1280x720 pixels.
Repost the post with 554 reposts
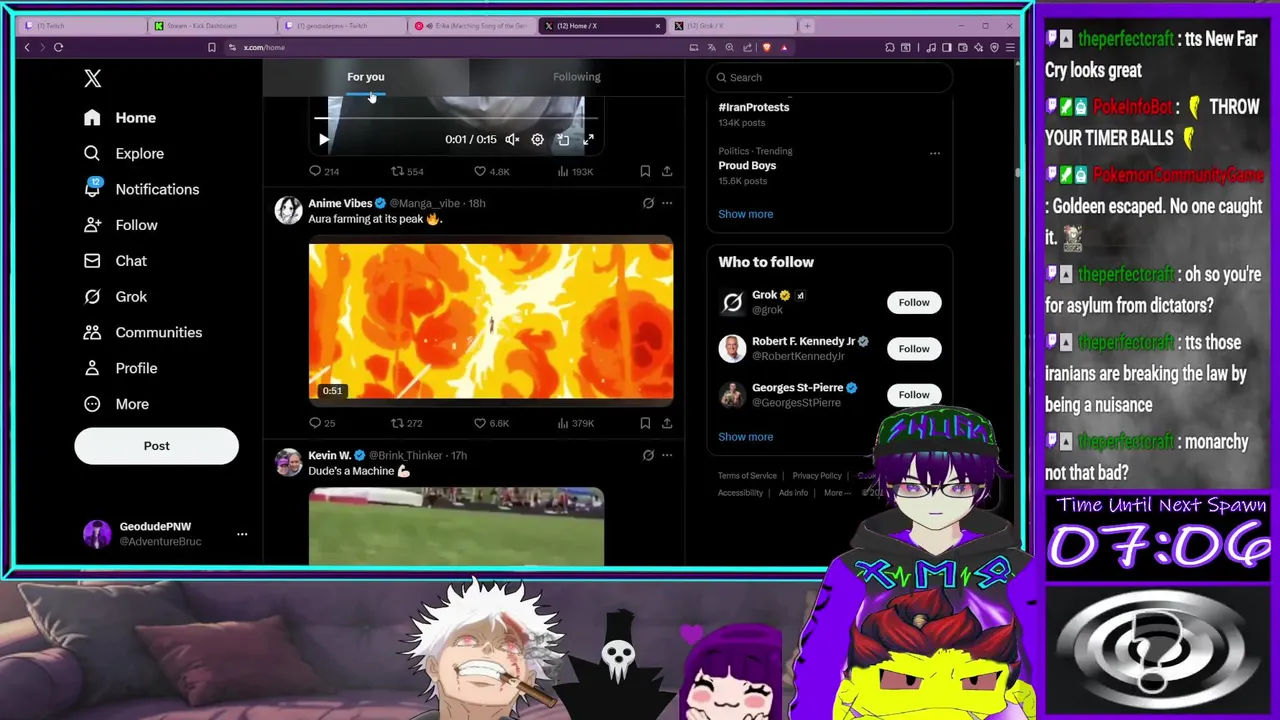tap(407, 171)
